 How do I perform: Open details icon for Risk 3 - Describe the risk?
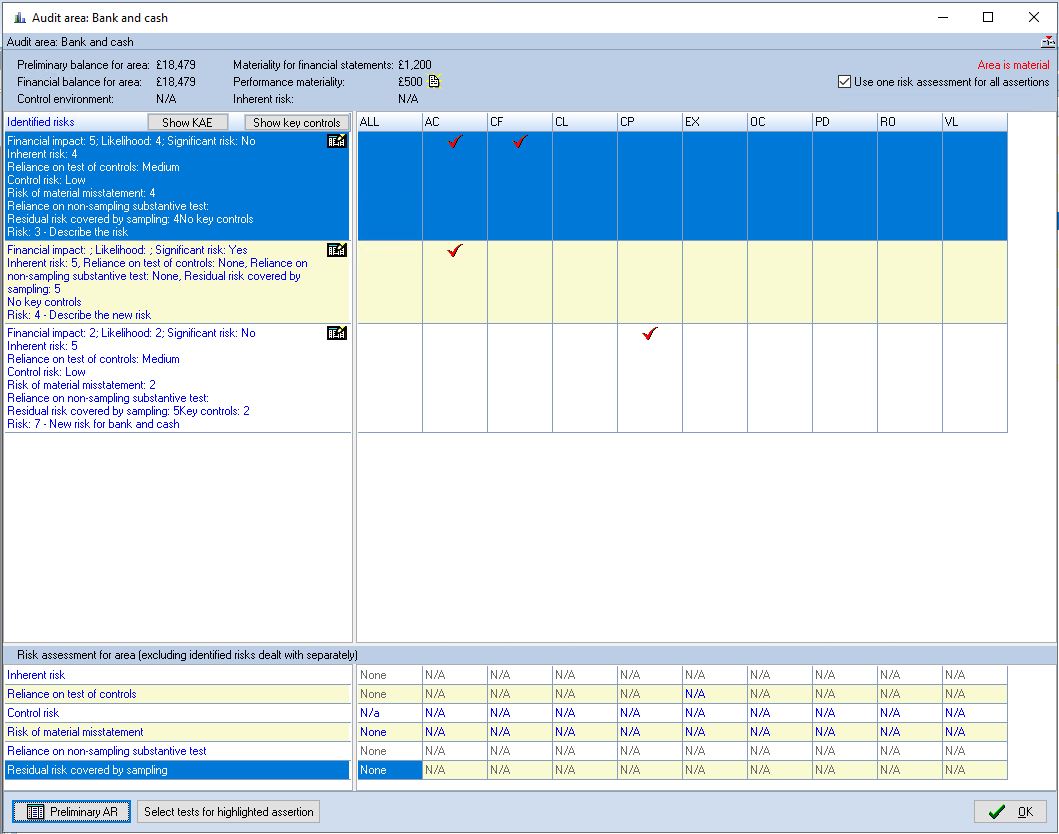[336, 140]
